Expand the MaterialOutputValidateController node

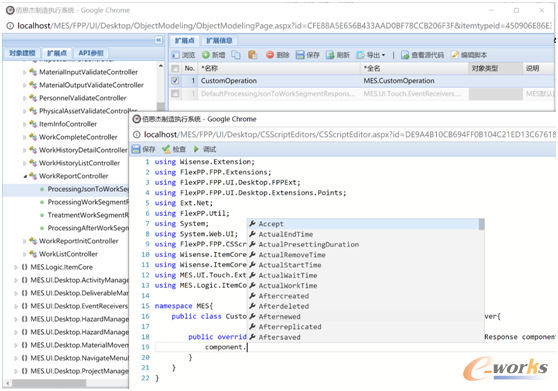24,85
